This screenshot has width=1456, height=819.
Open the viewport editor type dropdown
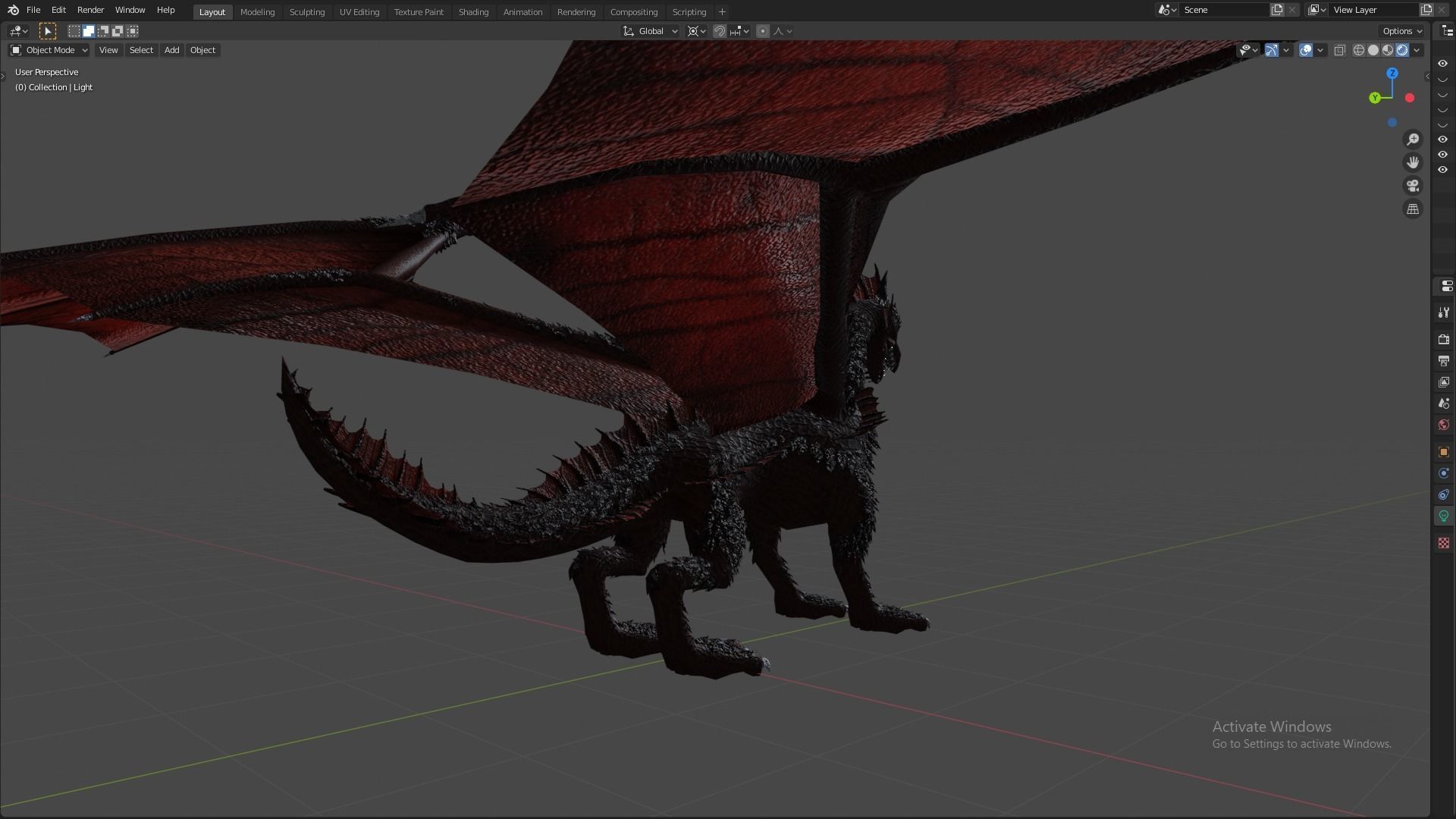pyautogui.click(x=18, y=31)
